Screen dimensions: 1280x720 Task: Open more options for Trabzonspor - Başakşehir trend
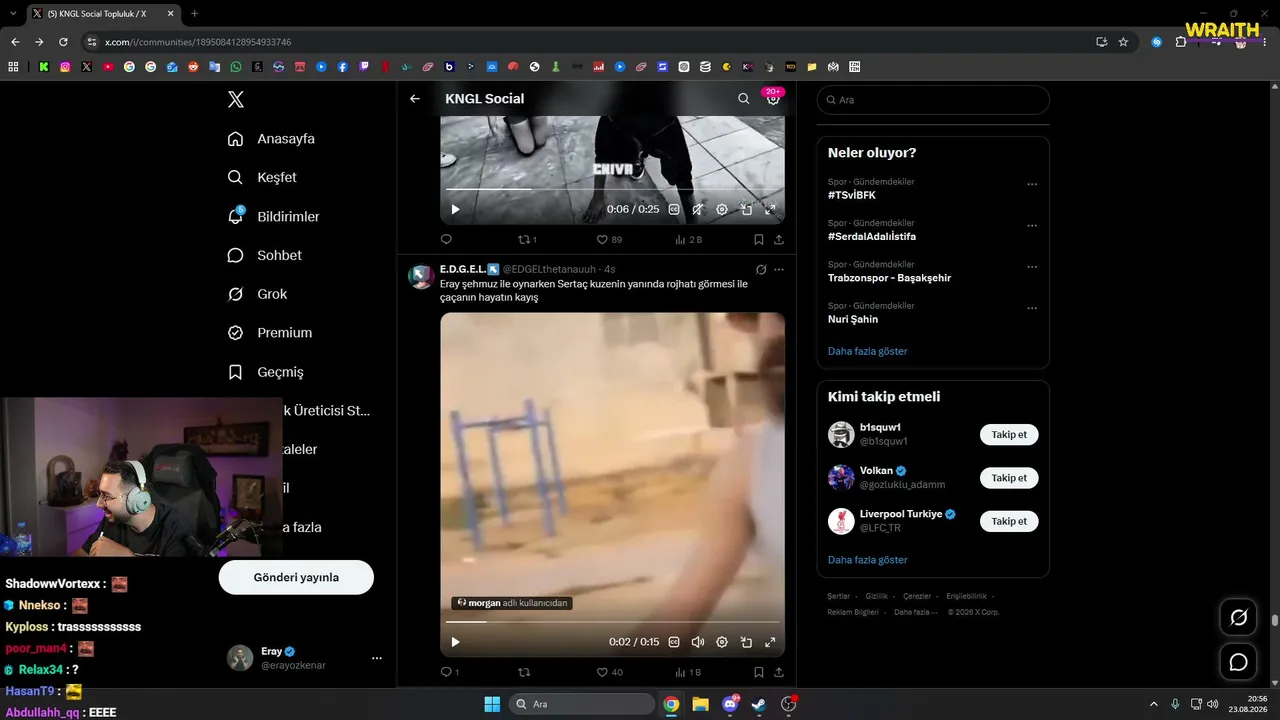[x=1032, y=267]
